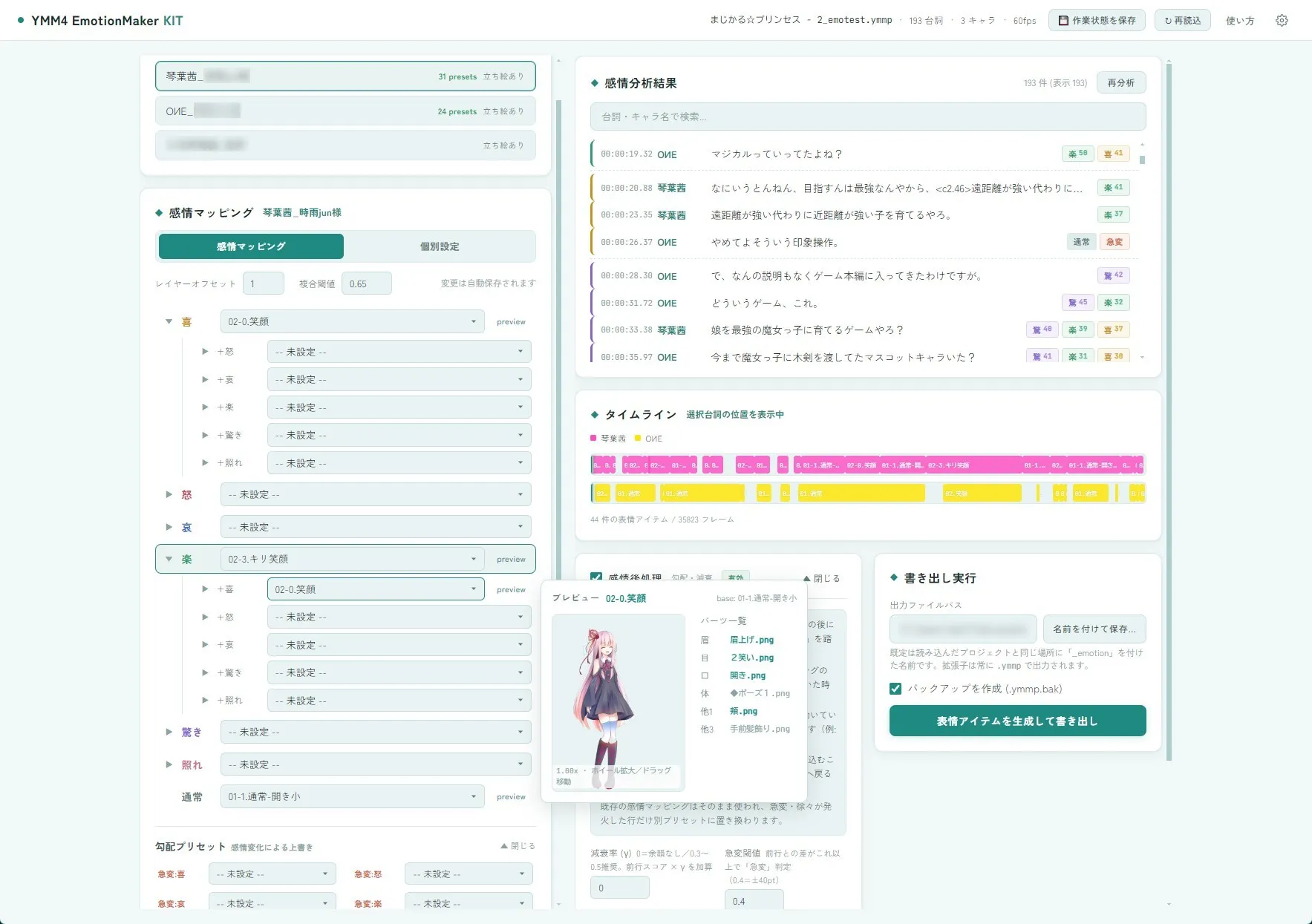Open the settings gear icon
The height and width of the screenshot is (924, 1312).
tap(1282, 21)
